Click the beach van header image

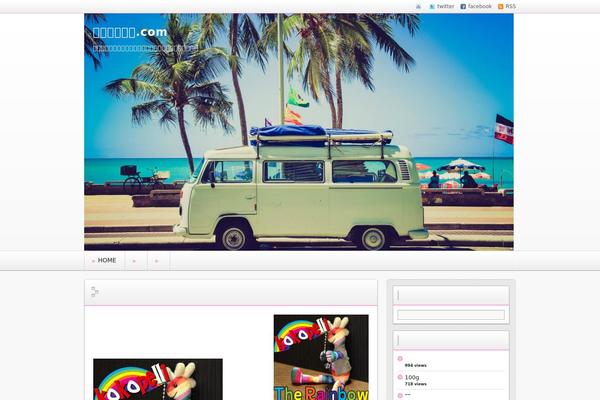tap(299, 132)
